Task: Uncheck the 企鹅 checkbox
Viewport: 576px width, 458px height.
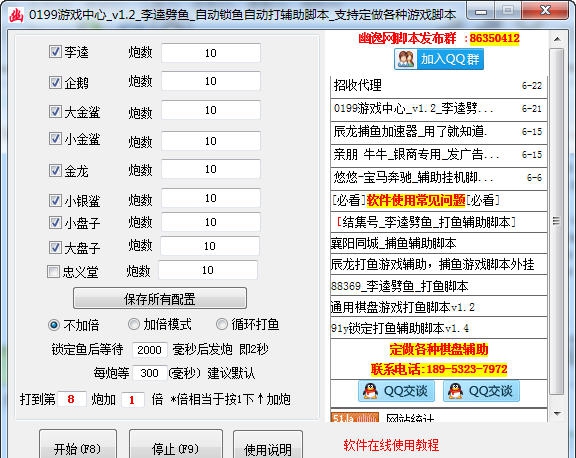Action: [55, 82]
